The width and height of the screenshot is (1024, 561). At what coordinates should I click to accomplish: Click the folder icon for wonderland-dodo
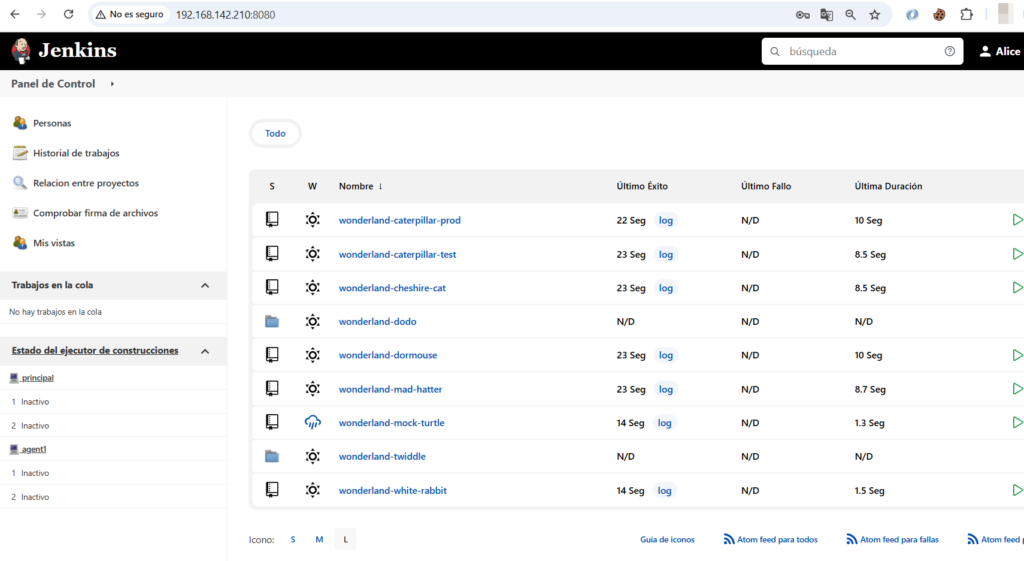click(272, 321)
